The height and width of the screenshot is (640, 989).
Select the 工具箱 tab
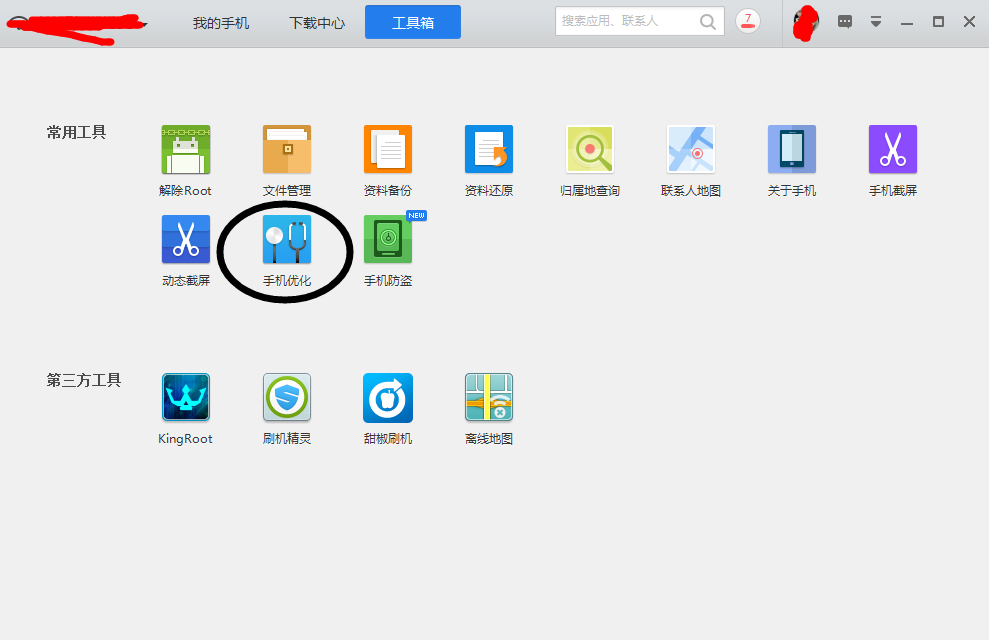tap(413, 22)
